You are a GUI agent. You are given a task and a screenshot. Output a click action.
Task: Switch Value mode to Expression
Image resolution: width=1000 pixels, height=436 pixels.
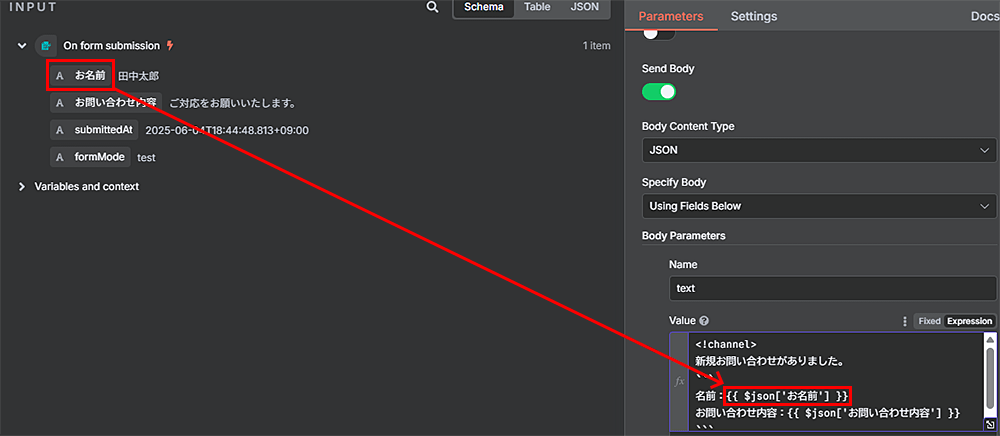coord(969,321)
